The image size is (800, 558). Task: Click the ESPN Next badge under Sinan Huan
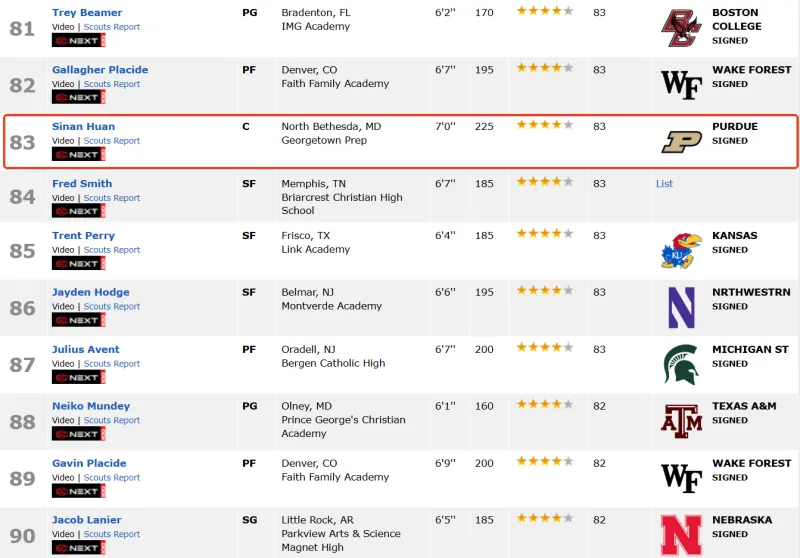tap(78, 155)
